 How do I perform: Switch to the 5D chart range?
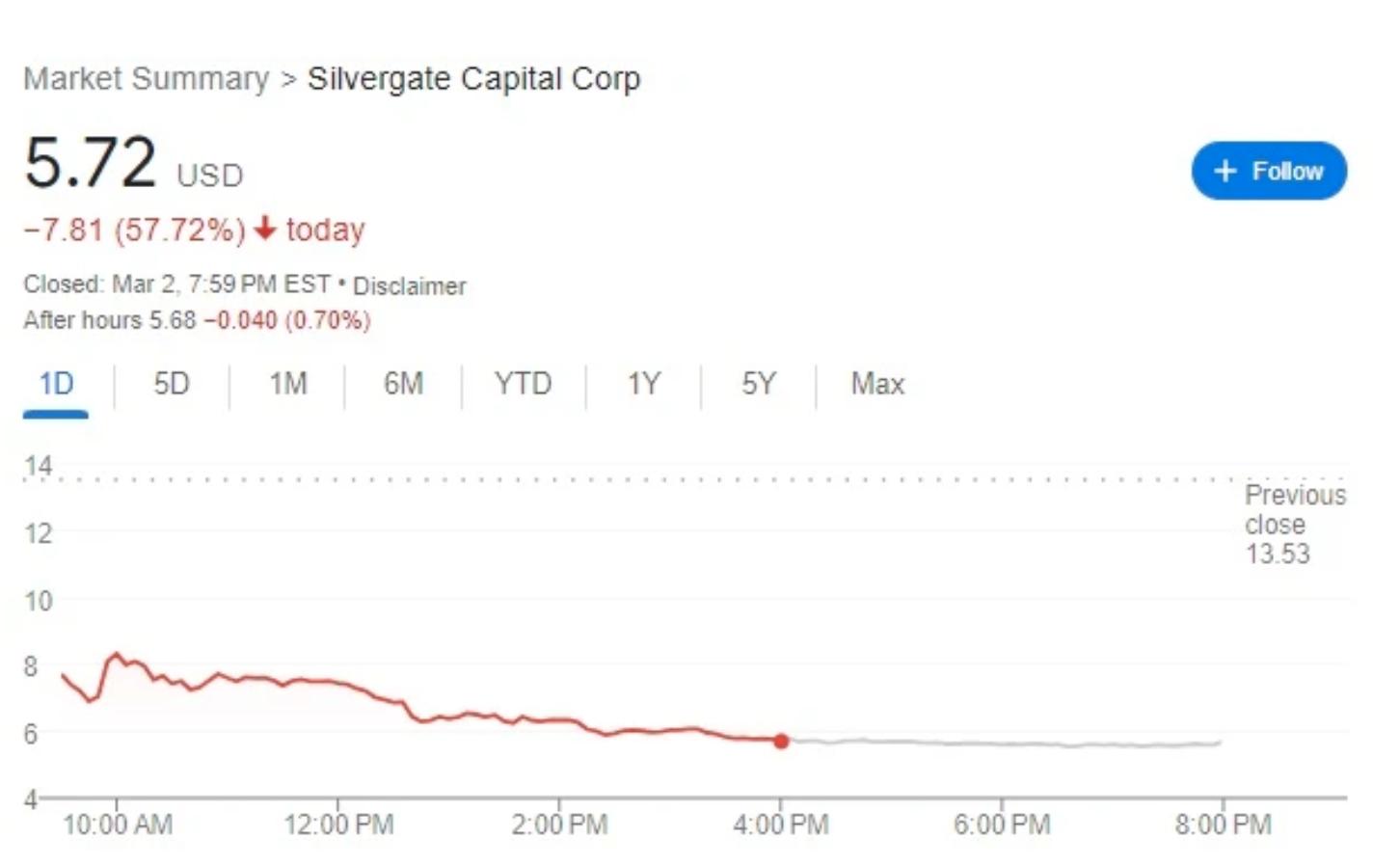[172, 384]
